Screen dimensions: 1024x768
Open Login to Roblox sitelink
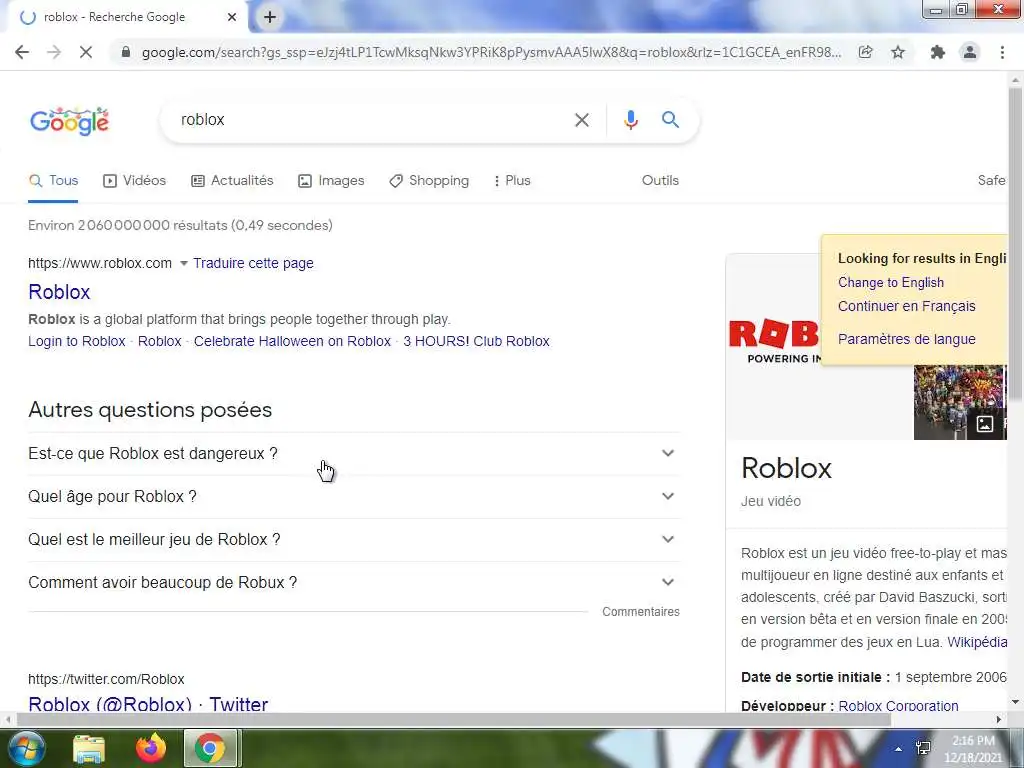76,341
